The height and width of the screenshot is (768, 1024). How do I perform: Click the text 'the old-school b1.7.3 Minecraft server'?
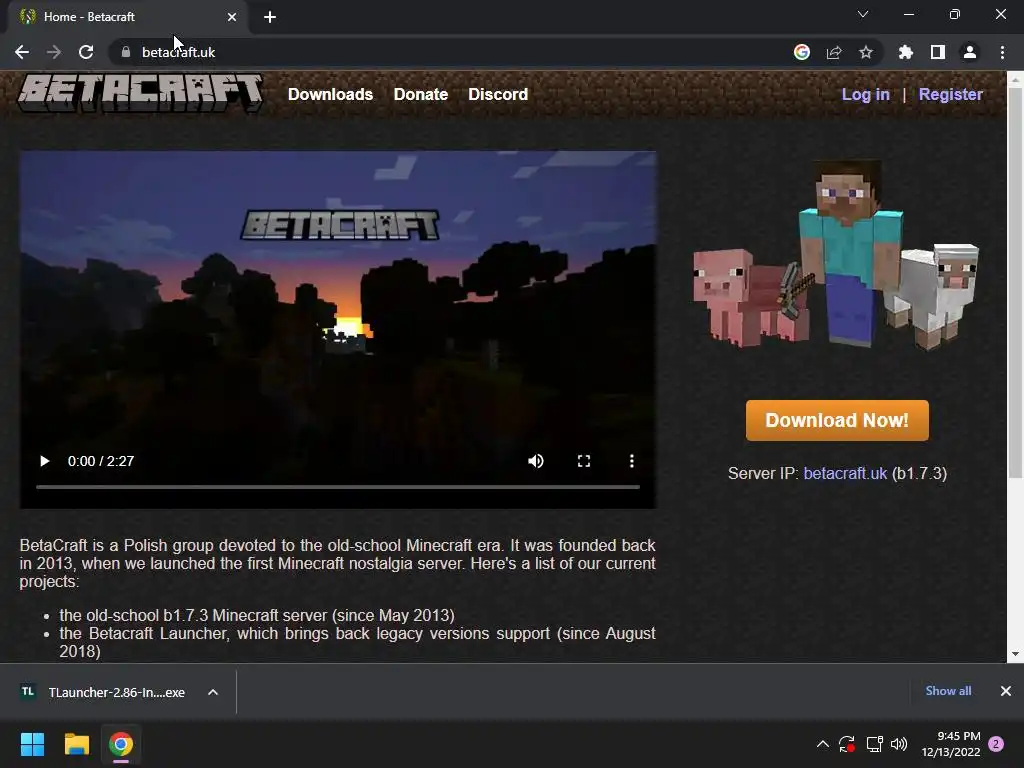pyautogui.click(x=193, y=615)
